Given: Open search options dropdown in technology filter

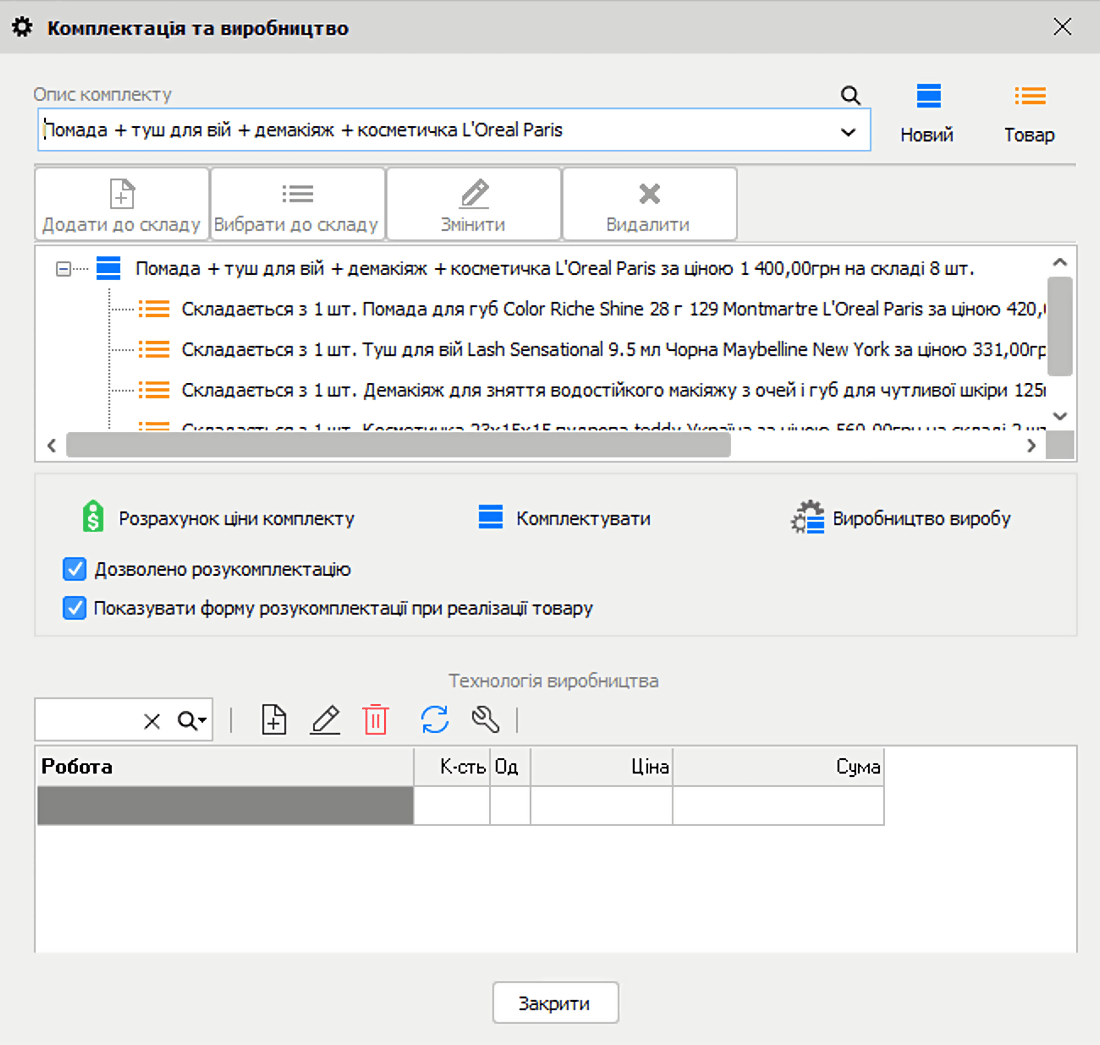Looking at the screenshot, I should pos(193,721).
